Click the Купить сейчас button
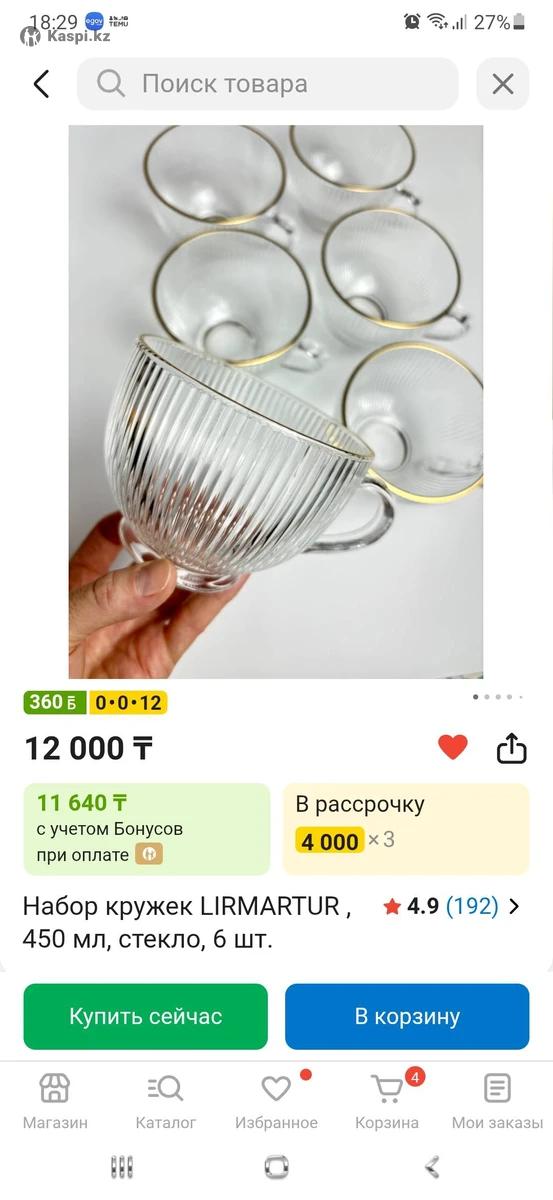The width and height of the screenshot is (553, 1200). pyautogui.click(x=146, y=1017)
